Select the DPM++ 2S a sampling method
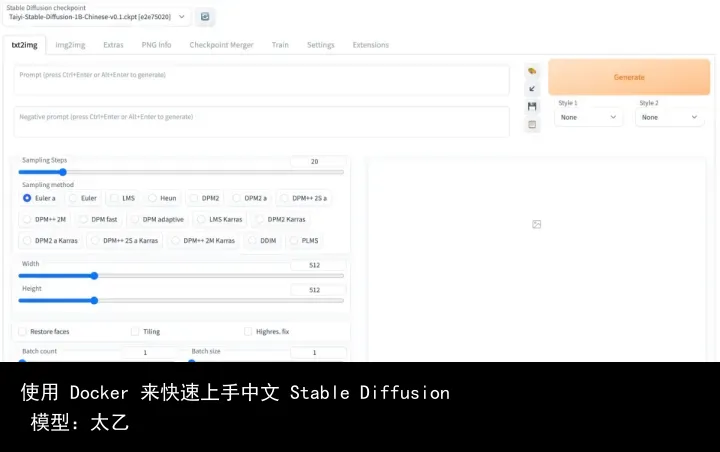Screen dimensions: 720x452 [304, 198]
